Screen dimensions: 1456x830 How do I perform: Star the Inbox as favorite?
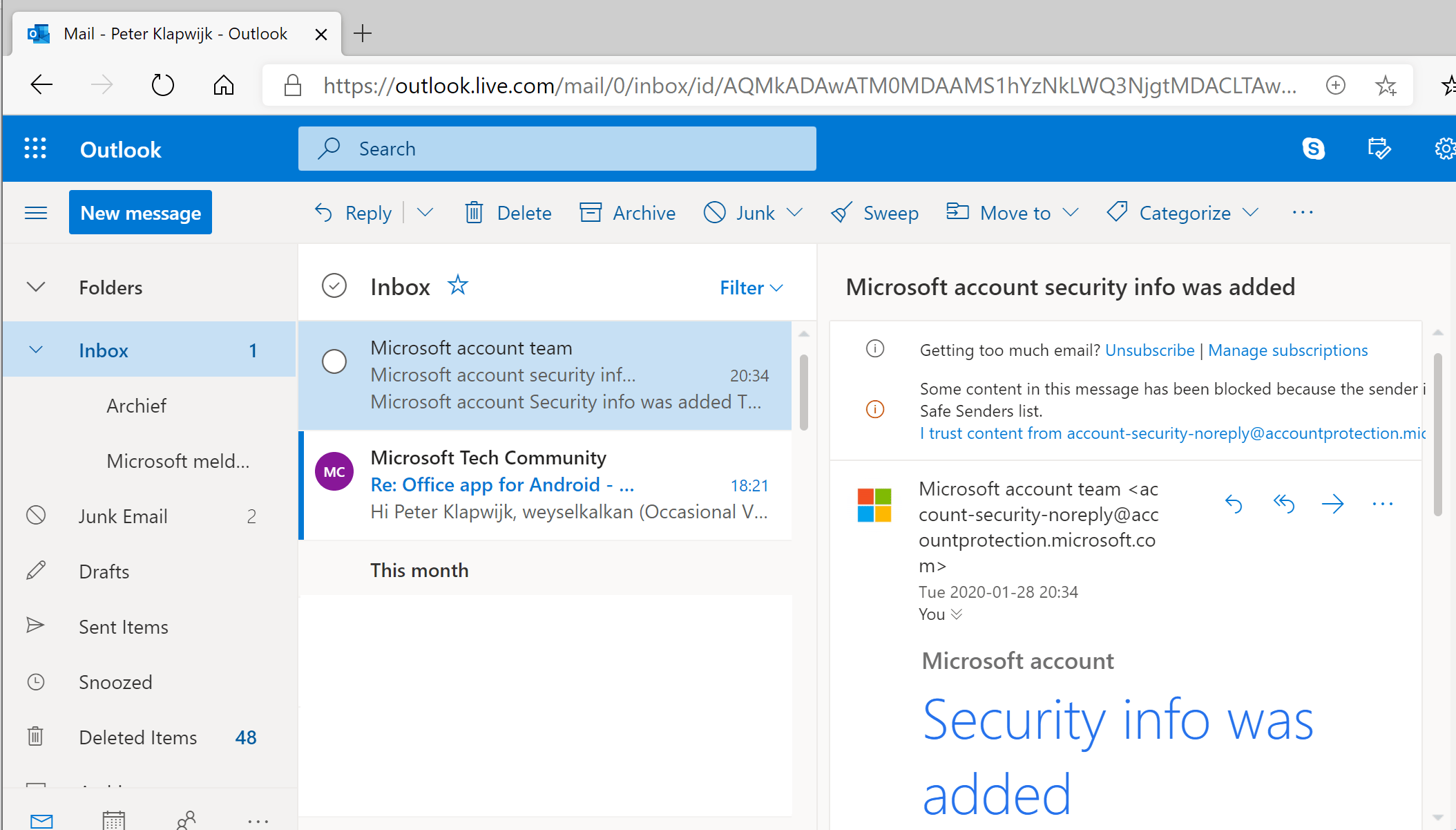[457, 285]
